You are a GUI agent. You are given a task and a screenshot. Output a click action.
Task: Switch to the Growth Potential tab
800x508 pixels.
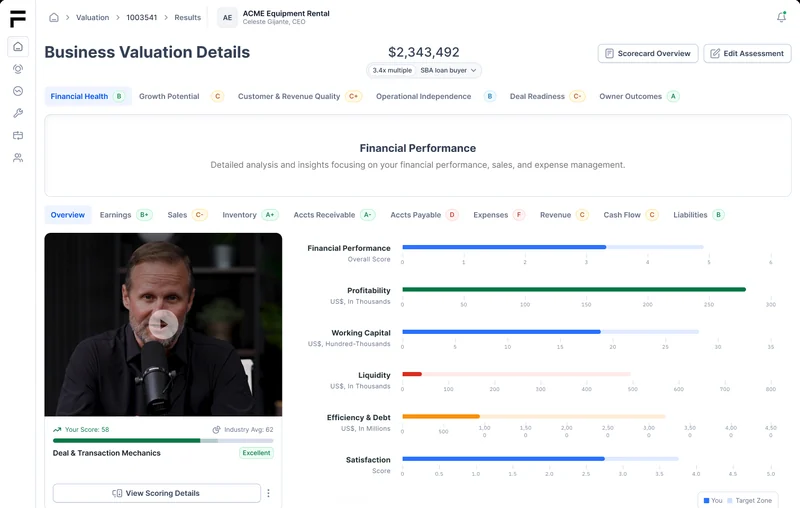pyautogui.click(x=181, y=96)
